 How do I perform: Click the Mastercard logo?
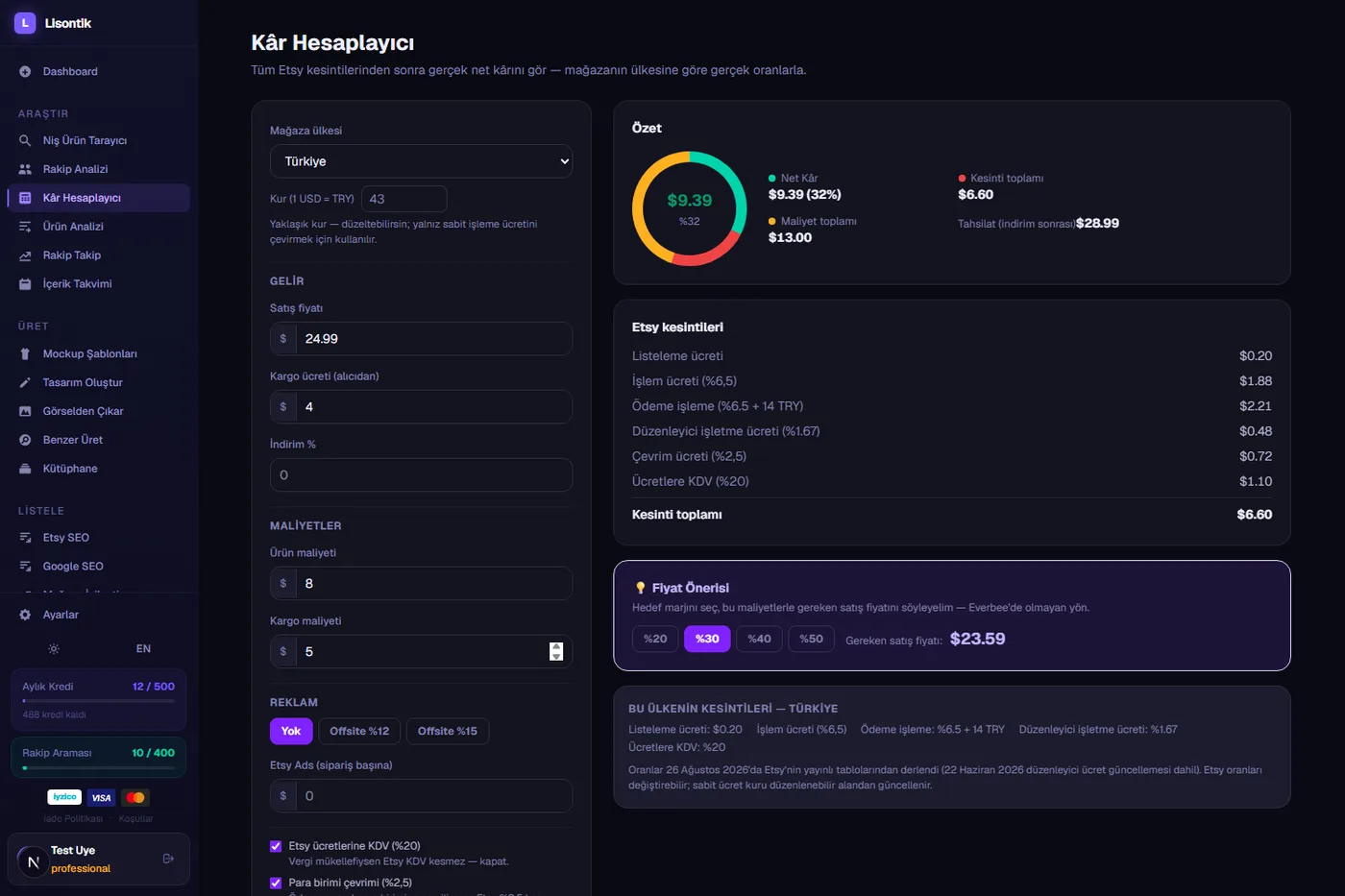click(x=135, y=797)
